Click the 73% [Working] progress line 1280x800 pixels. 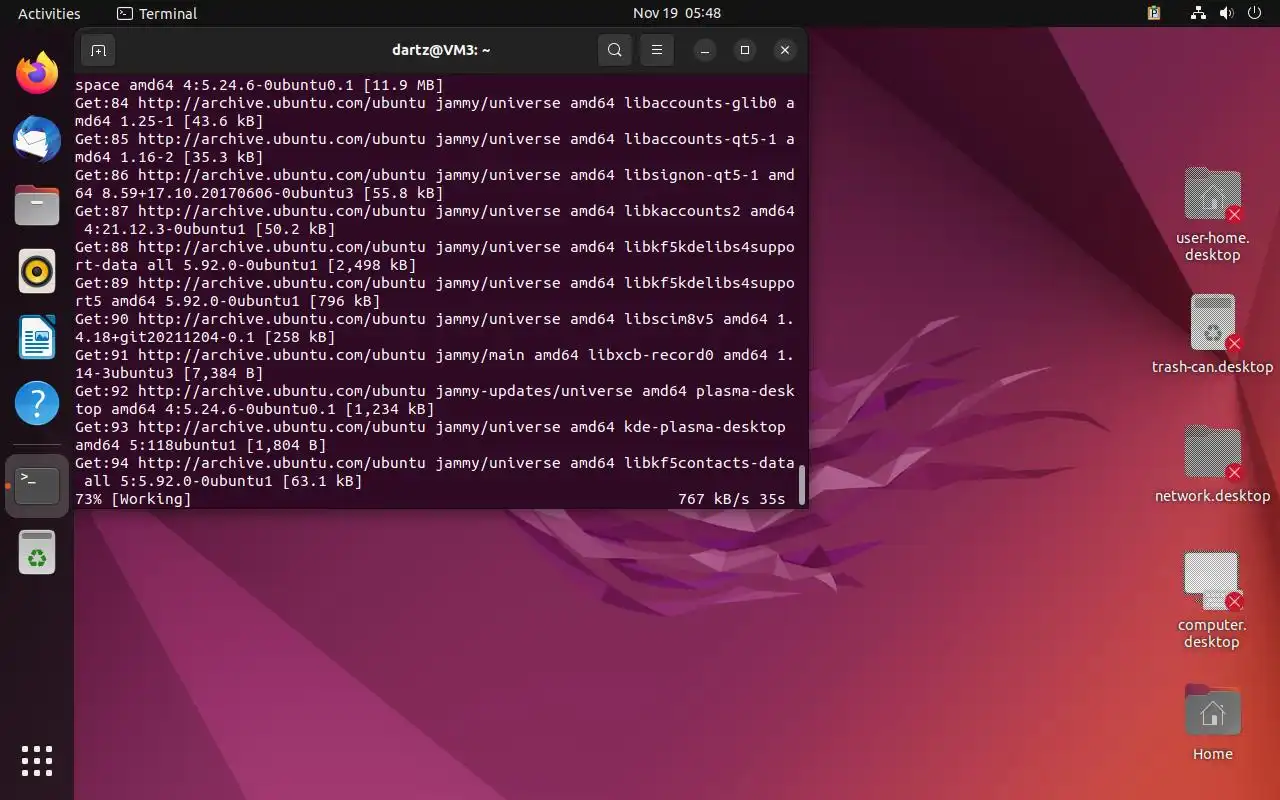tap(133, 499)
